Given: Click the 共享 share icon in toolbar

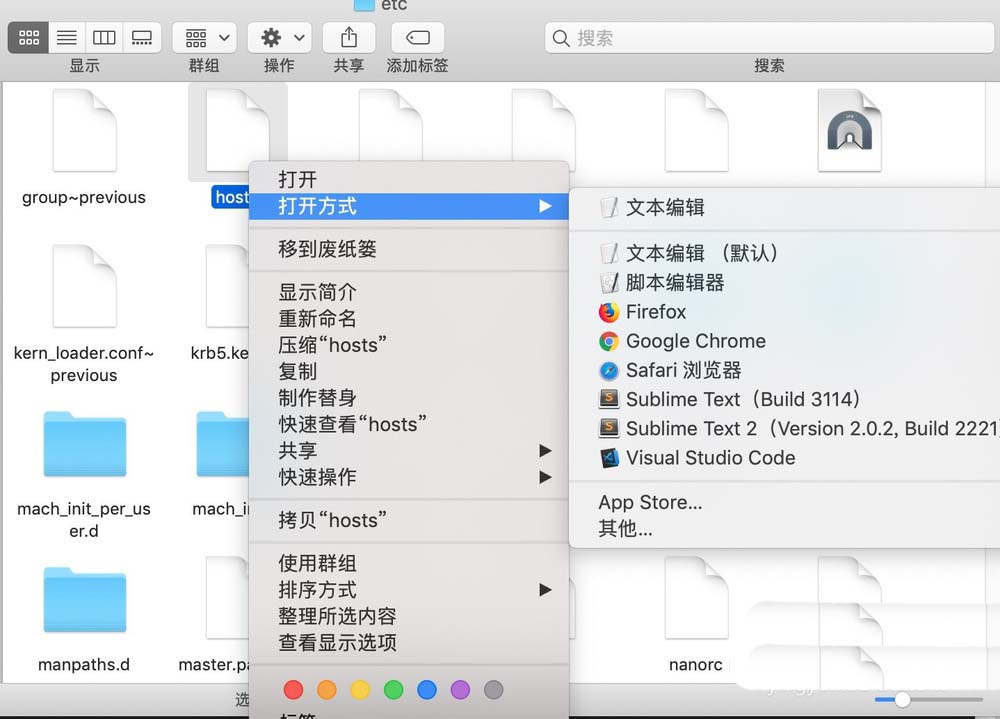Looking at the screenshot, I should coord(349,37).
